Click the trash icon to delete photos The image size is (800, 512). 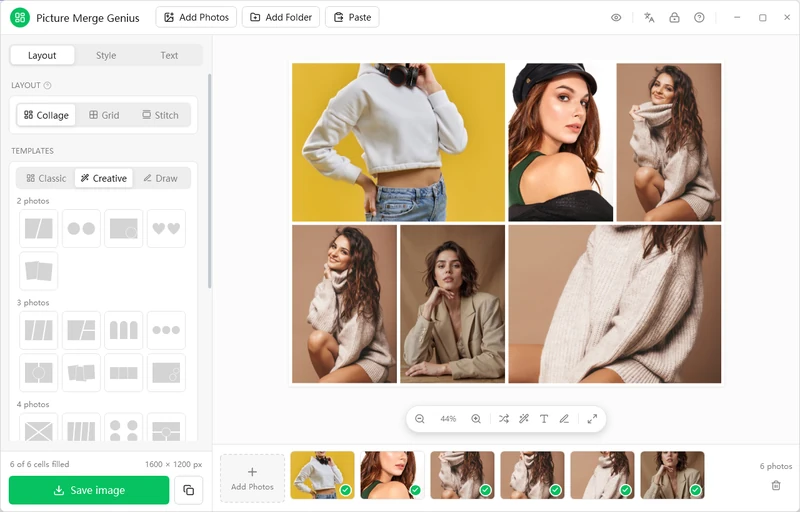tap(776, 485)
